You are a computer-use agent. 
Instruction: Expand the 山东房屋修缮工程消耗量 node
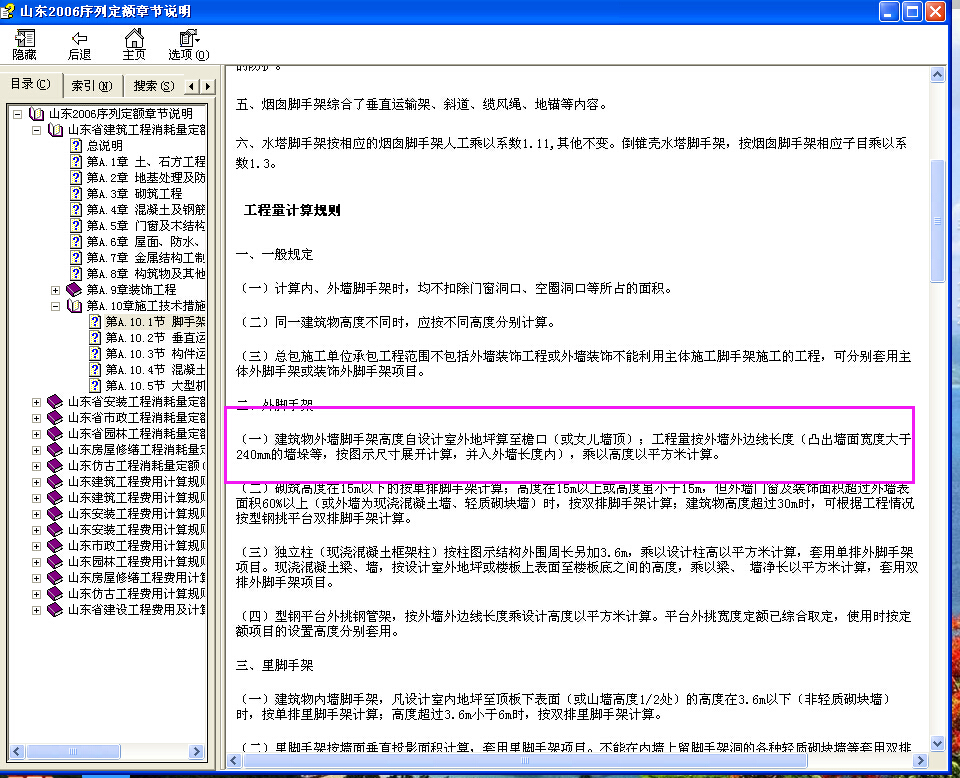coord(36,450)
